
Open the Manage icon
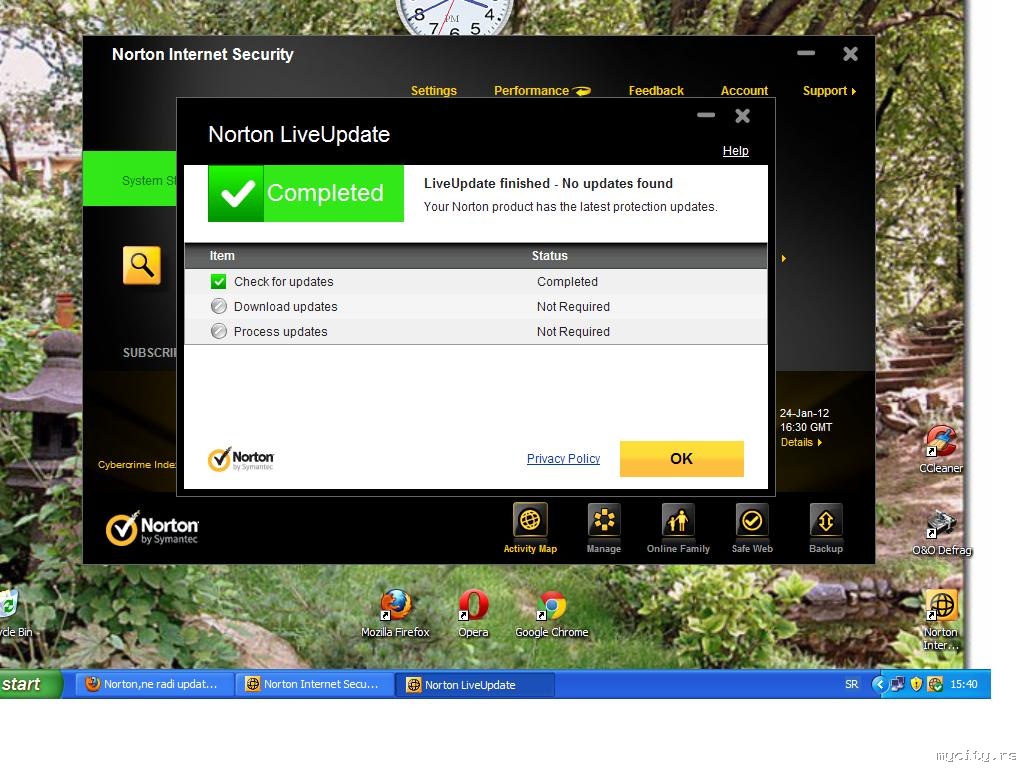pyautogui.click(x=603, y=528)
